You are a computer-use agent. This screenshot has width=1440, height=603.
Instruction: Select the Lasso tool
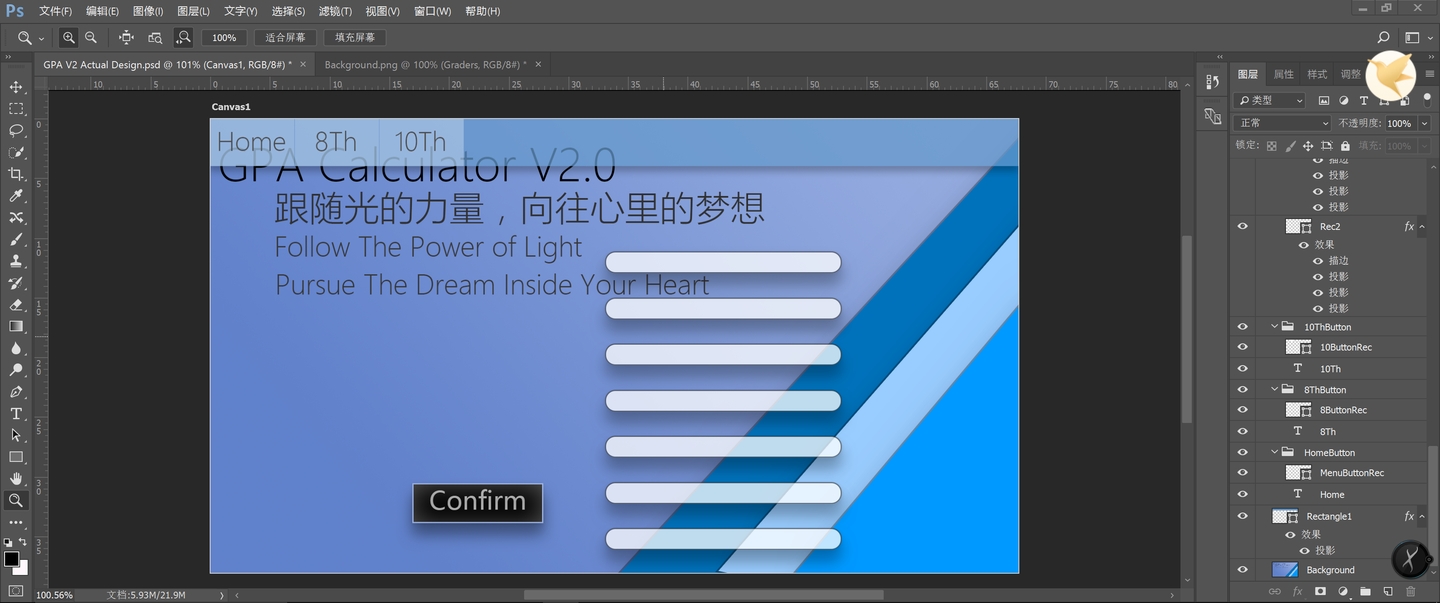pyautogui.click(x=16, y=130)
